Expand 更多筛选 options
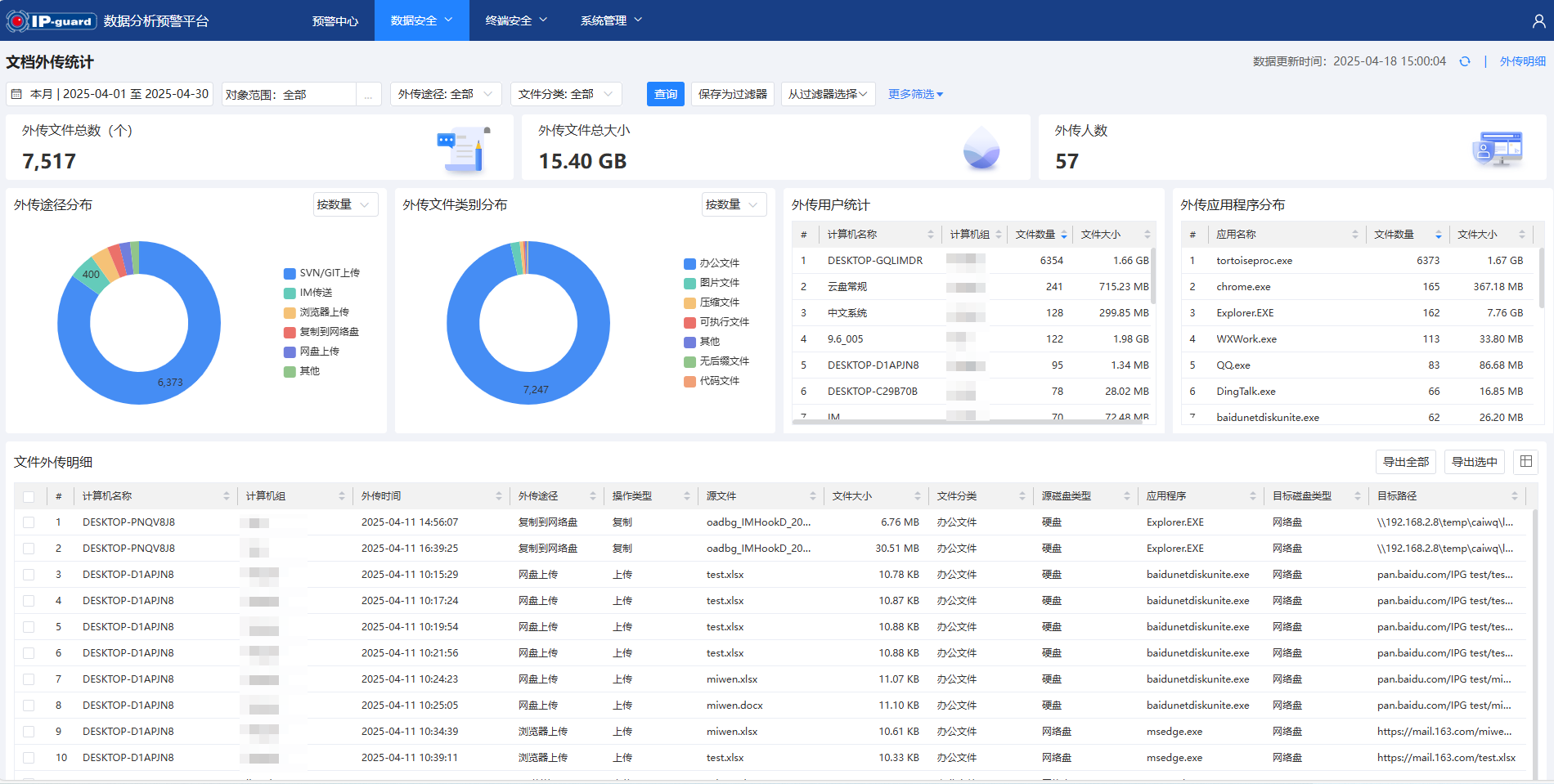This screenshot has width=1554, height=784. (915, 94)
